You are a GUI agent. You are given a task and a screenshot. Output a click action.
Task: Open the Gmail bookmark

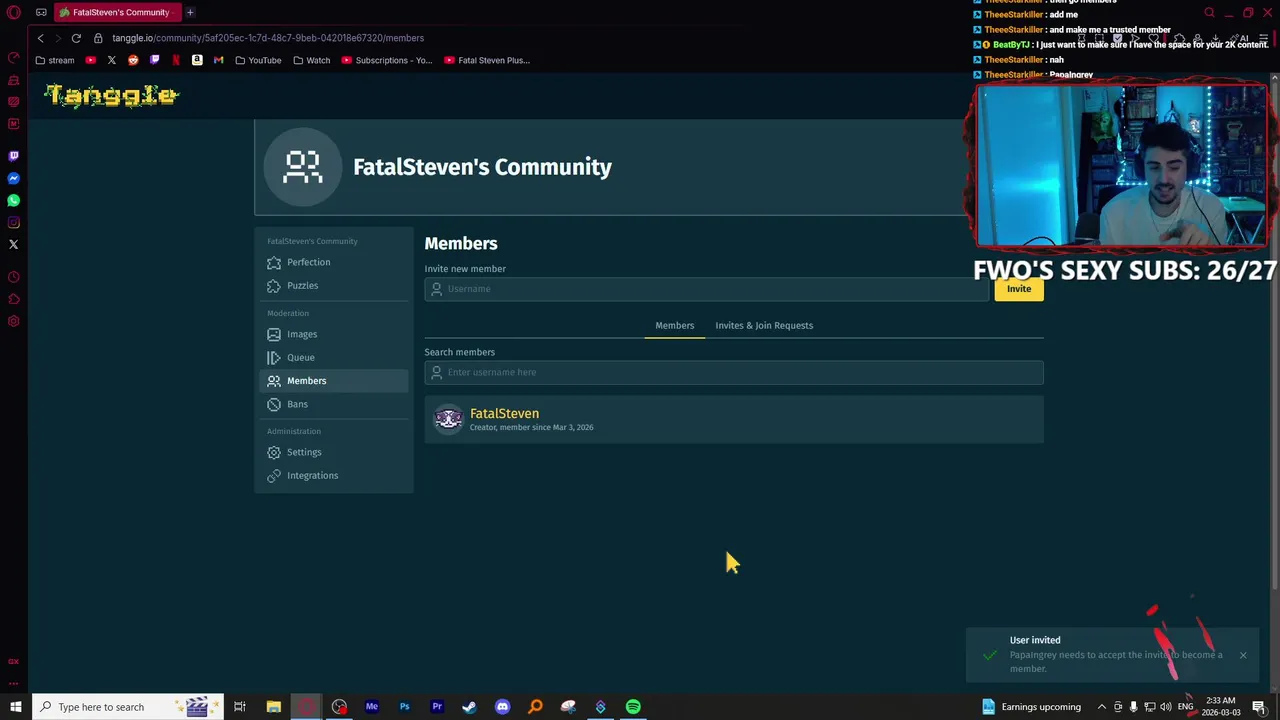218,60
